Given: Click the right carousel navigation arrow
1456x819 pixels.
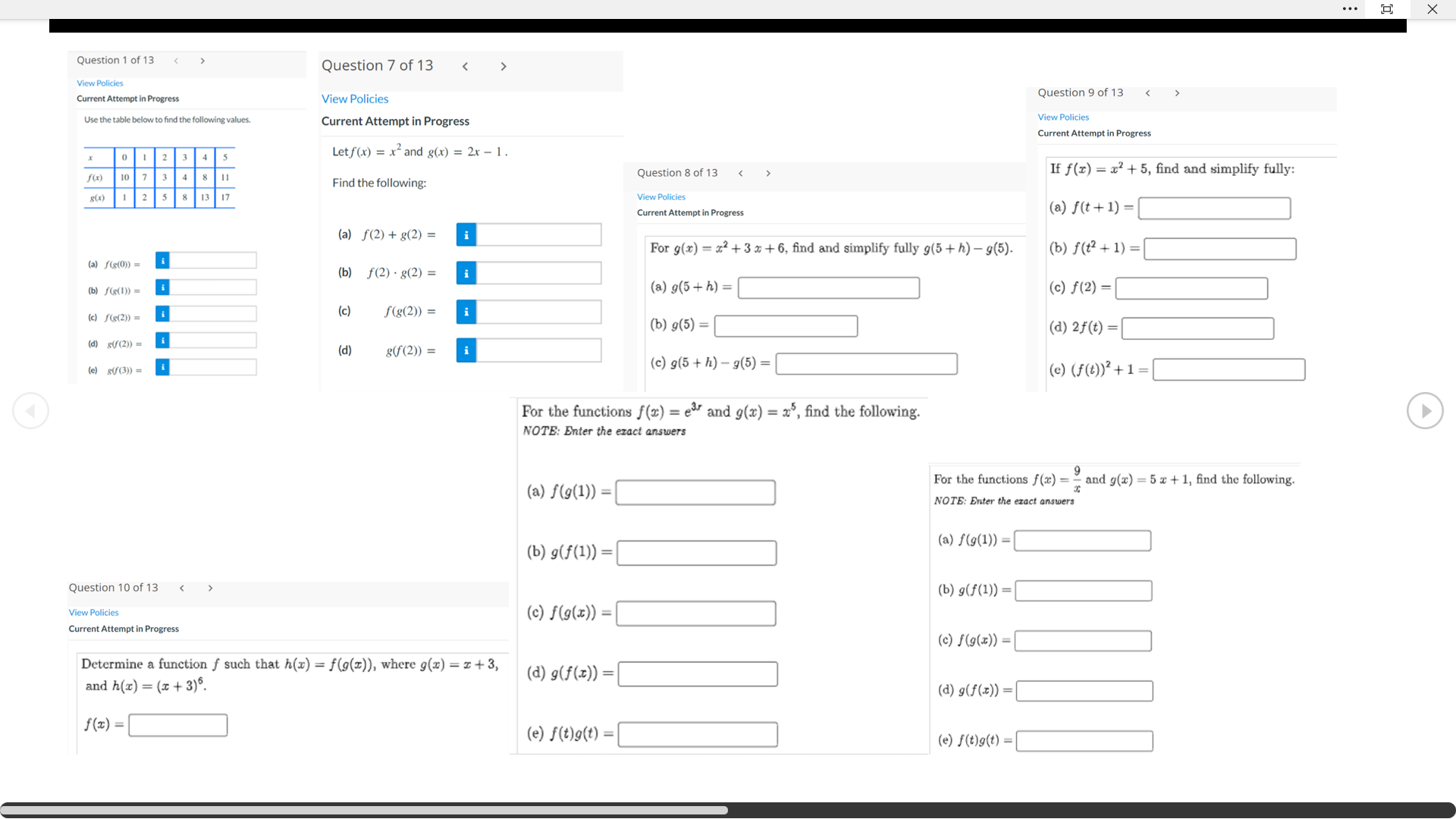Looking at the screenshot, I should [1426, 410].
